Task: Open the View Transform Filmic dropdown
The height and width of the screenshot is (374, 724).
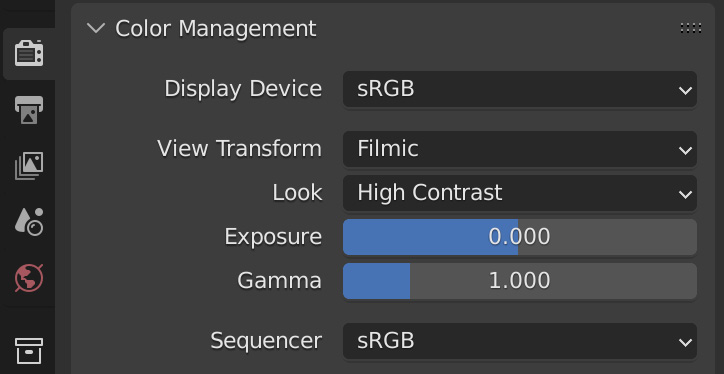Action: (x=519, y=149)
